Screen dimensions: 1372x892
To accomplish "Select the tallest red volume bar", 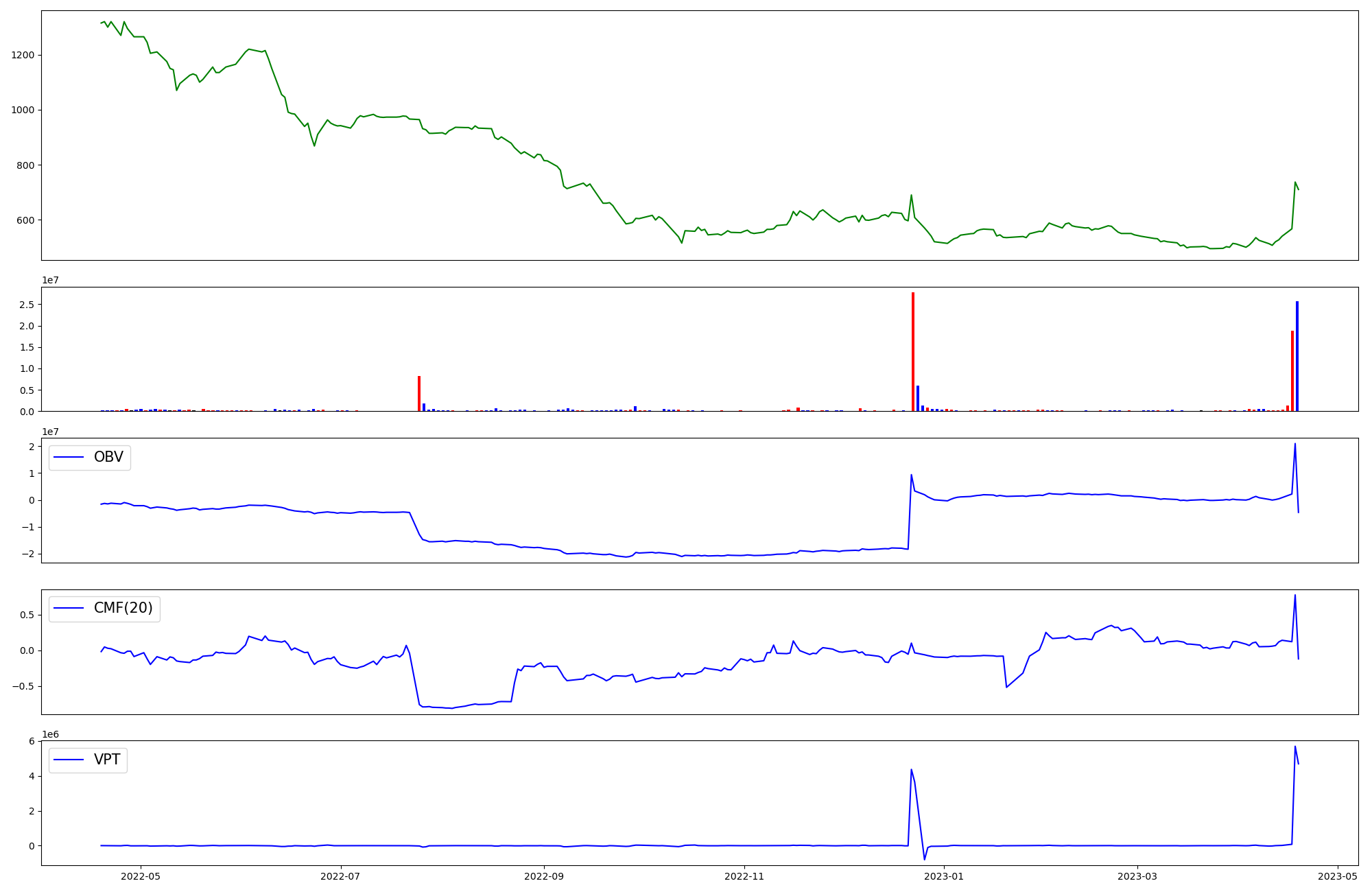I will [x=913, y=351].
